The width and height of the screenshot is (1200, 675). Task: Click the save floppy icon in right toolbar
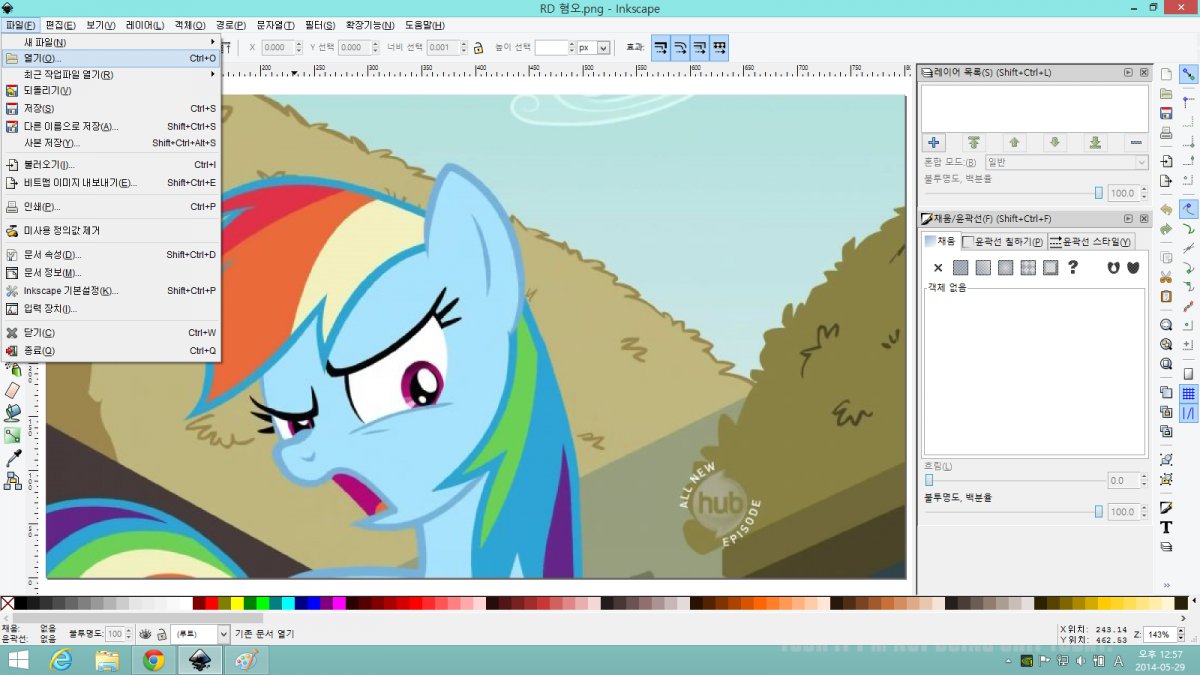click(x=1166, y=113)
